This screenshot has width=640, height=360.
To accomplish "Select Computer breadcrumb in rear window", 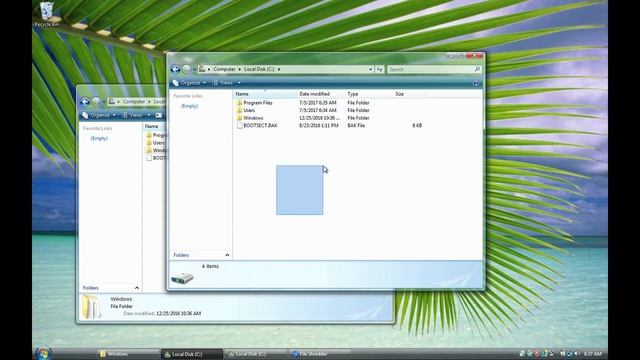I will pos(134,102).
